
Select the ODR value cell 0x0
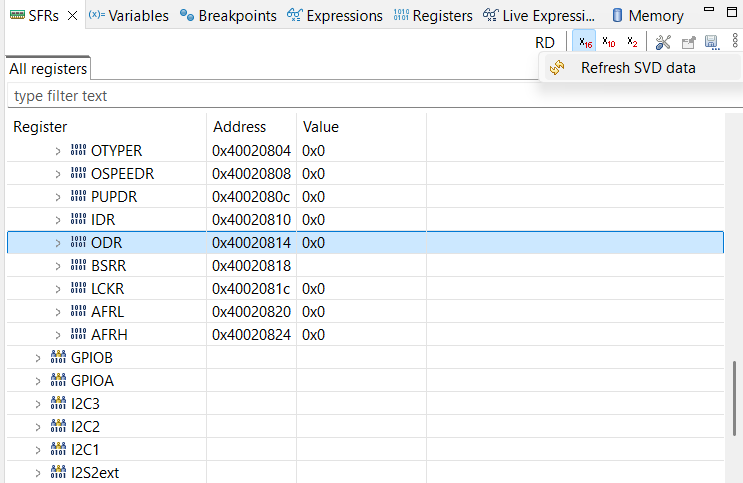point(362,243)
